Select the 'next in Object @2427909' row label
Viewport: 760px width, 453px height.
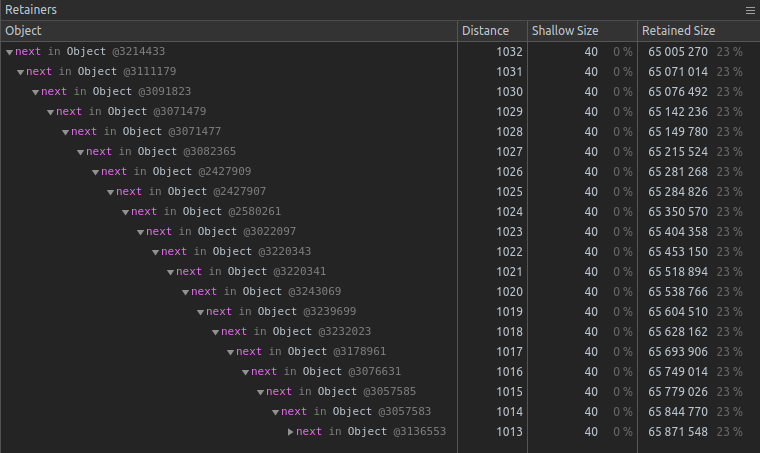pos(176,171)
